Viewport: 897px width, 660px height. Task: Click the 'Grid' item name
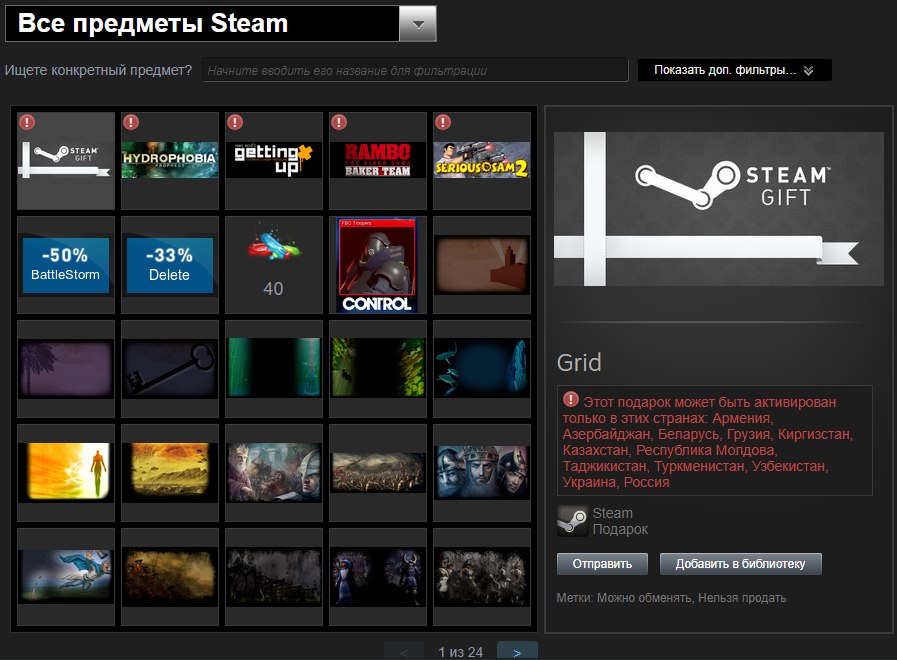pyautogui.click(x=579, y=363)
